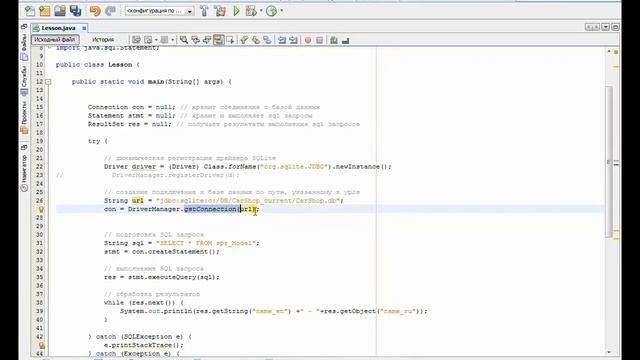Viewport: 640px width, 360px height.
Task: Click the Find Previous Occurrence icon
Action: click(196, 40)
